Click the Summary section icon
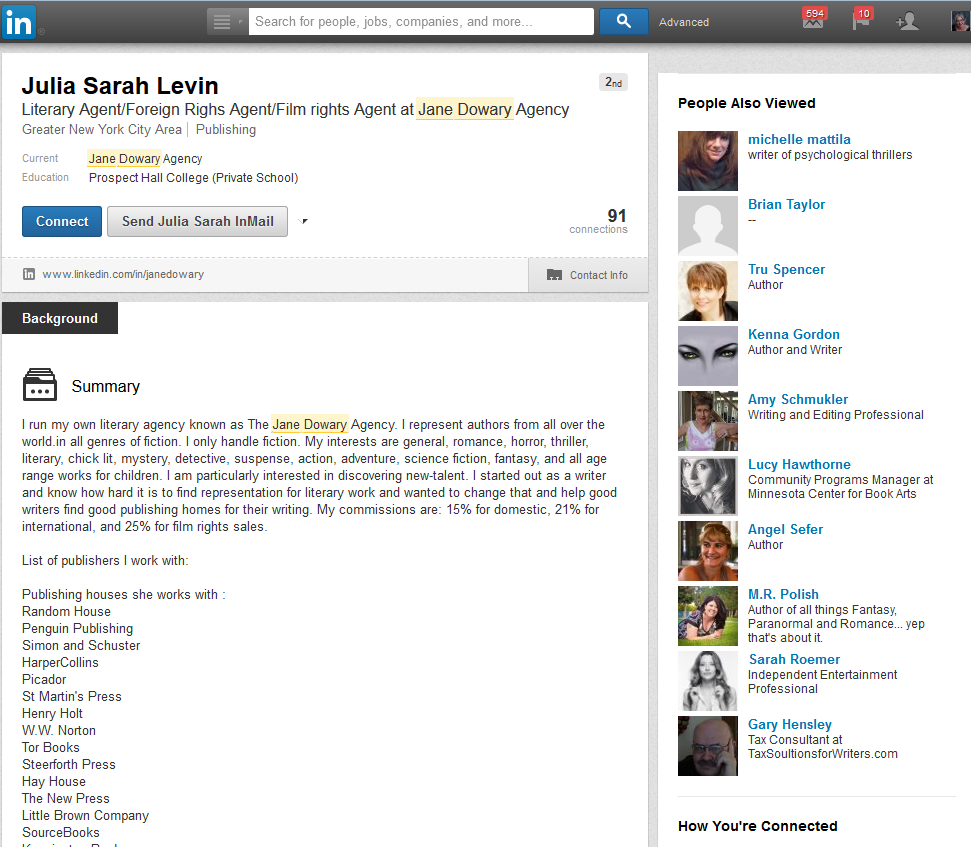The height and width of the screenshot is (847, 971). [39, 386]
